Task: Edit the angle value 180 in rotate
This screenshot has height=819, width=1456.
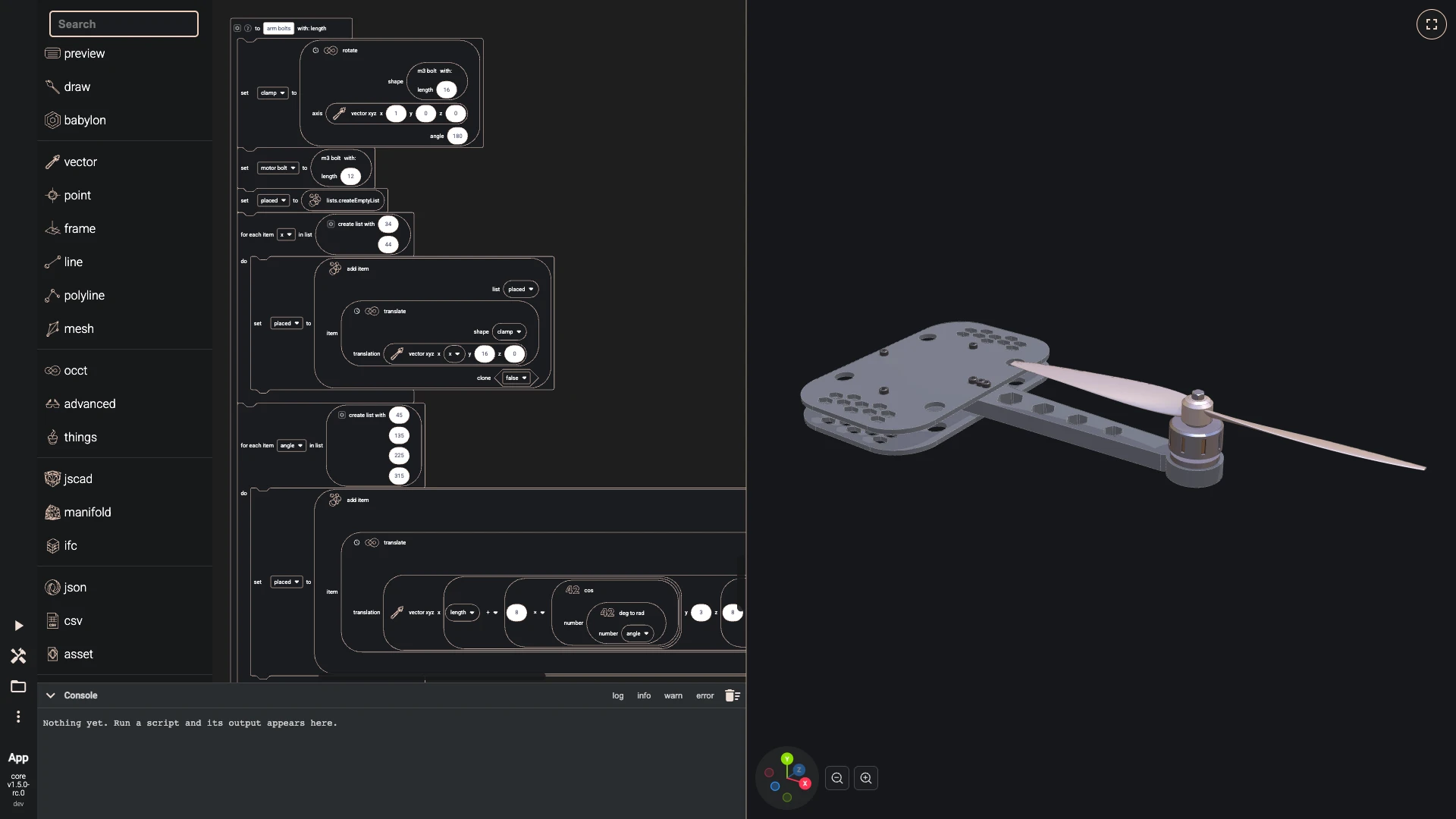Action: [x=457, y=136]
